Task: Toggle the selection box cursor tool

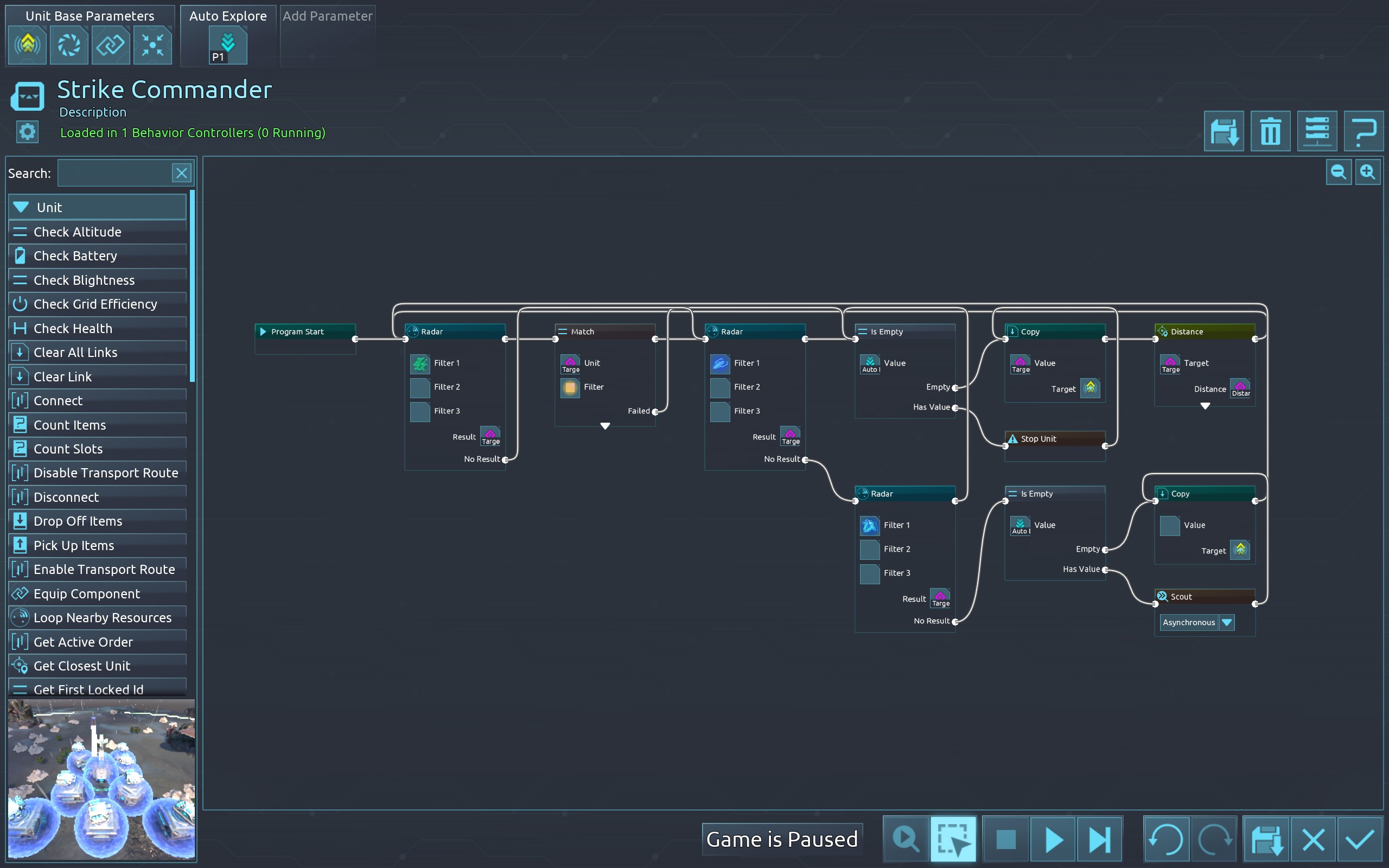Action: [x=953, y=839]
